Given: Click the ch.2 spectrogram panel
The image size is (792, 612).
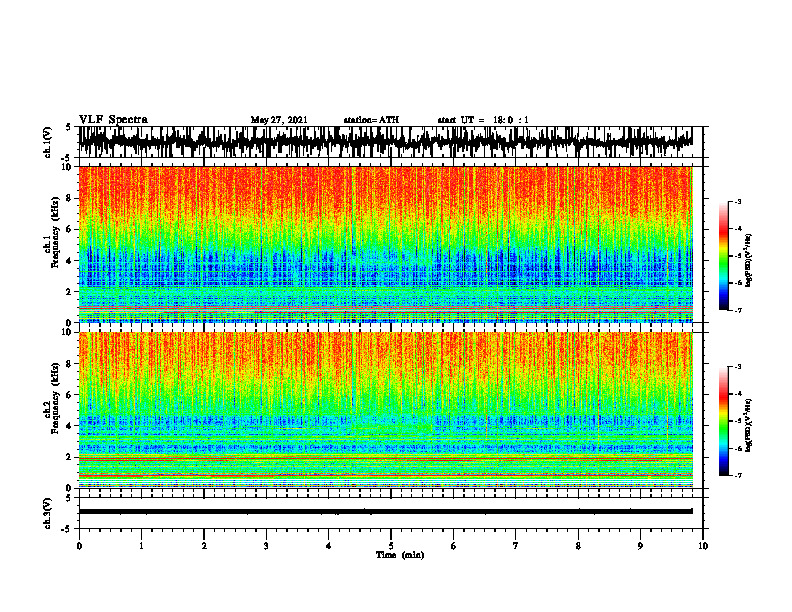Looking at the screenshot, I should [385, 410].
